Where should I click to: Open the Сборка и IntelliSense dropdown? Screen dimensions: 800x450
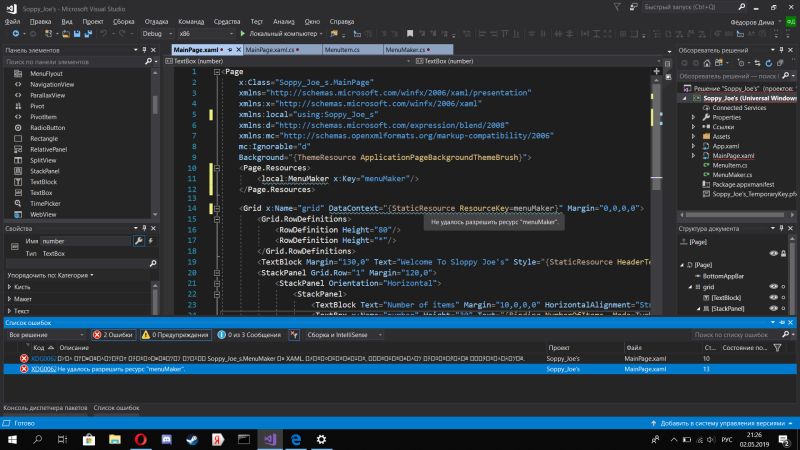(x=344, y=335)
